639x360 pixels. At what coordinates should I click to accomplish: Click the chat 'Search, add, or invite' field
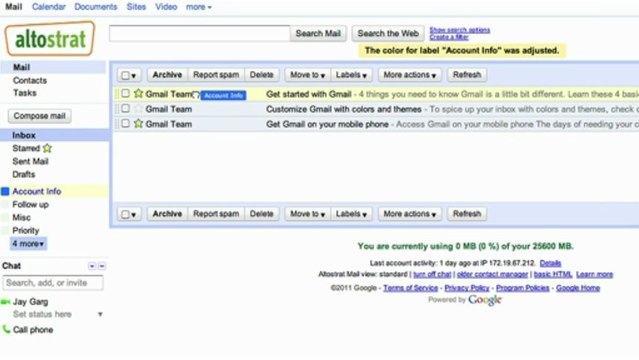pos(53,283)
